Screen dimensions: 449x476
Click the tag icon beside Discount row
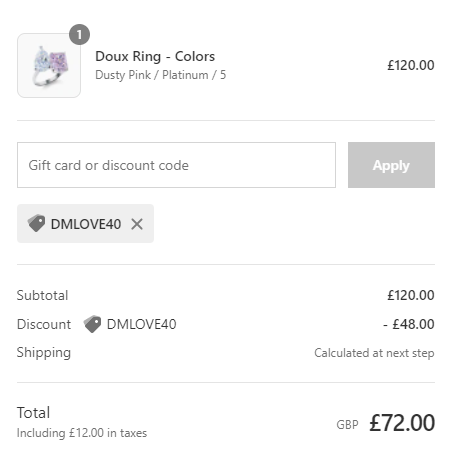coord(92,324)
